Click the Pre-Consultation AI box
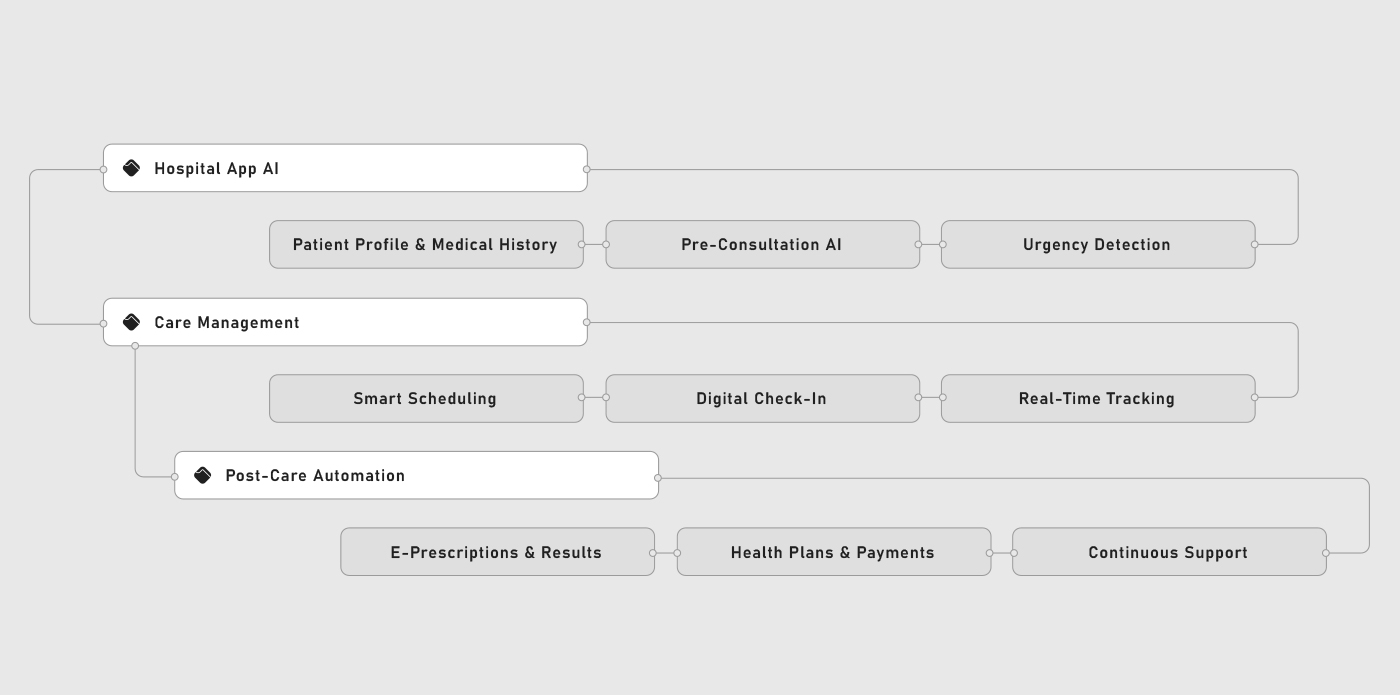Viewport: 1400px width, 695px height. 762,245
